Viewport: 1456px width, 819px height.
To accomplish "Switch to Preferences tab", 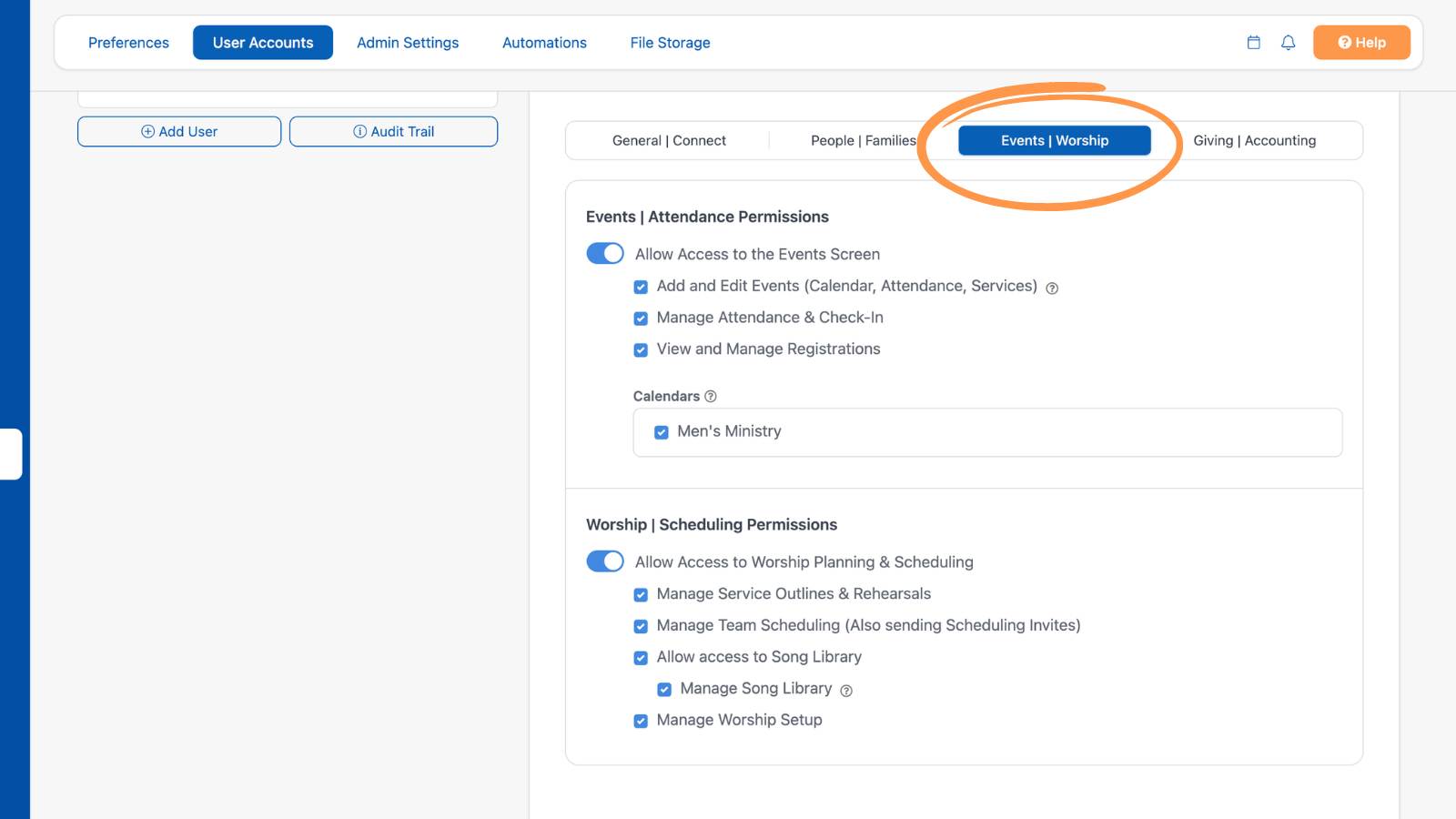I will coord(128,43).
